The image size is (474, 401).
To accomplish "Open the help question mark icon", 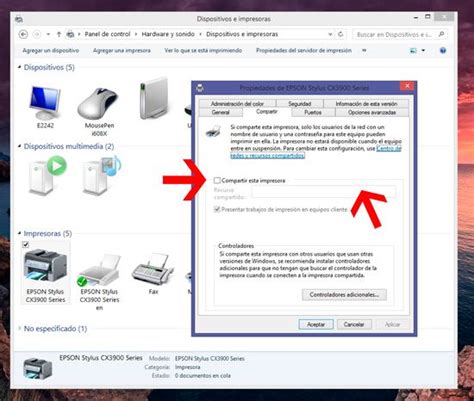I will click(x=443, y=51).
